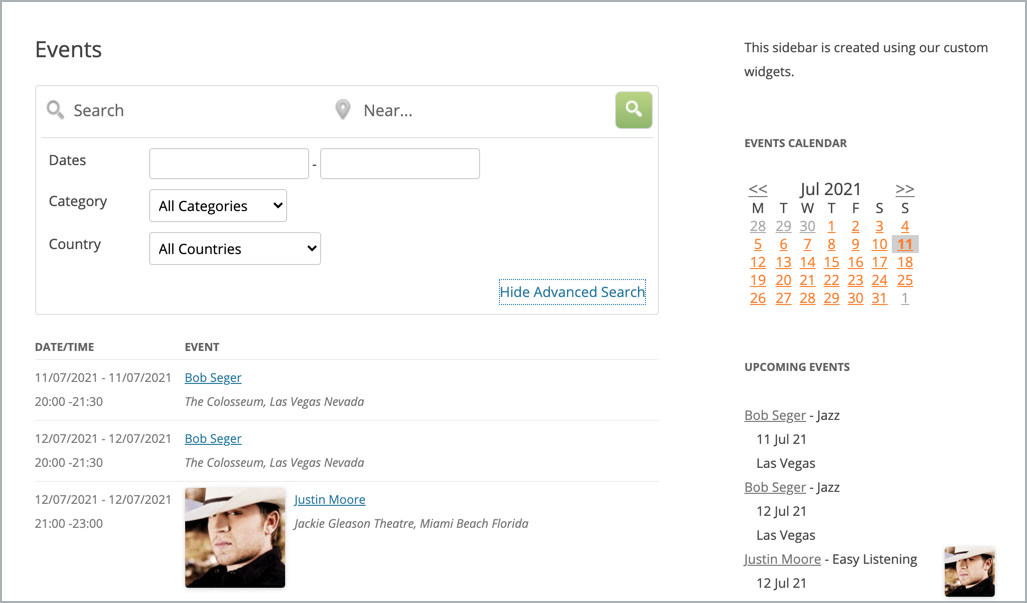Go to previous month in calendar
This screenshot has height=603, width=1027.
point(758,189)
